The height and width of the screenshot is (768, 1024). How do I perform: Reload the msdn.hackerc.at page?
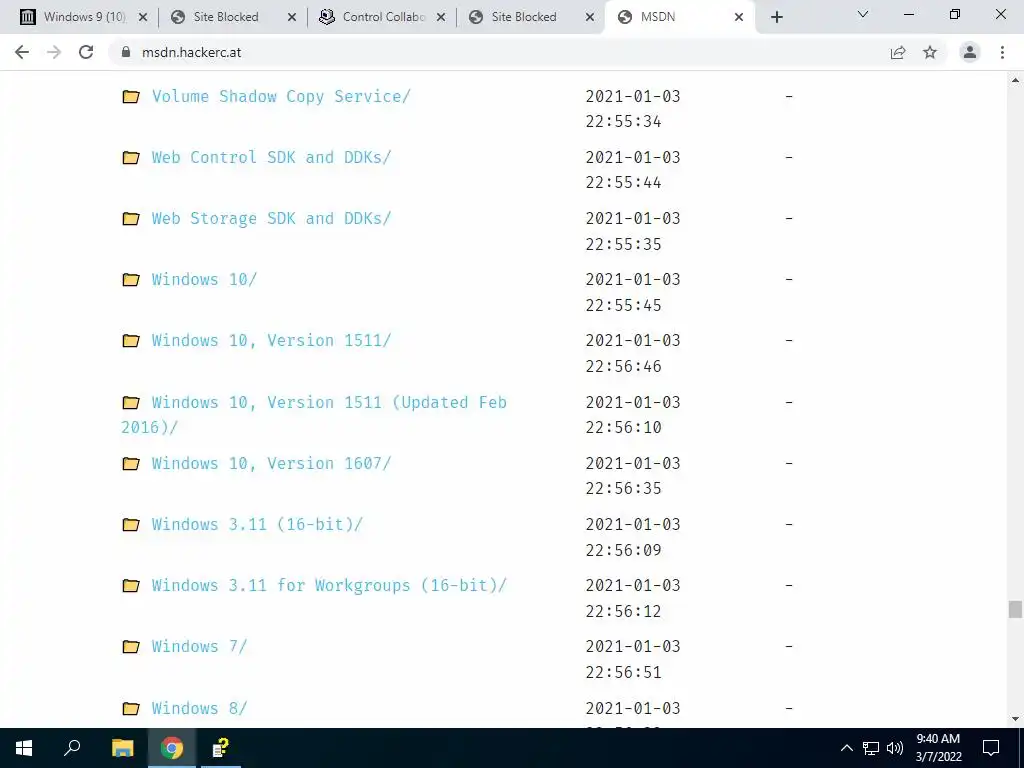click(86, 52)
